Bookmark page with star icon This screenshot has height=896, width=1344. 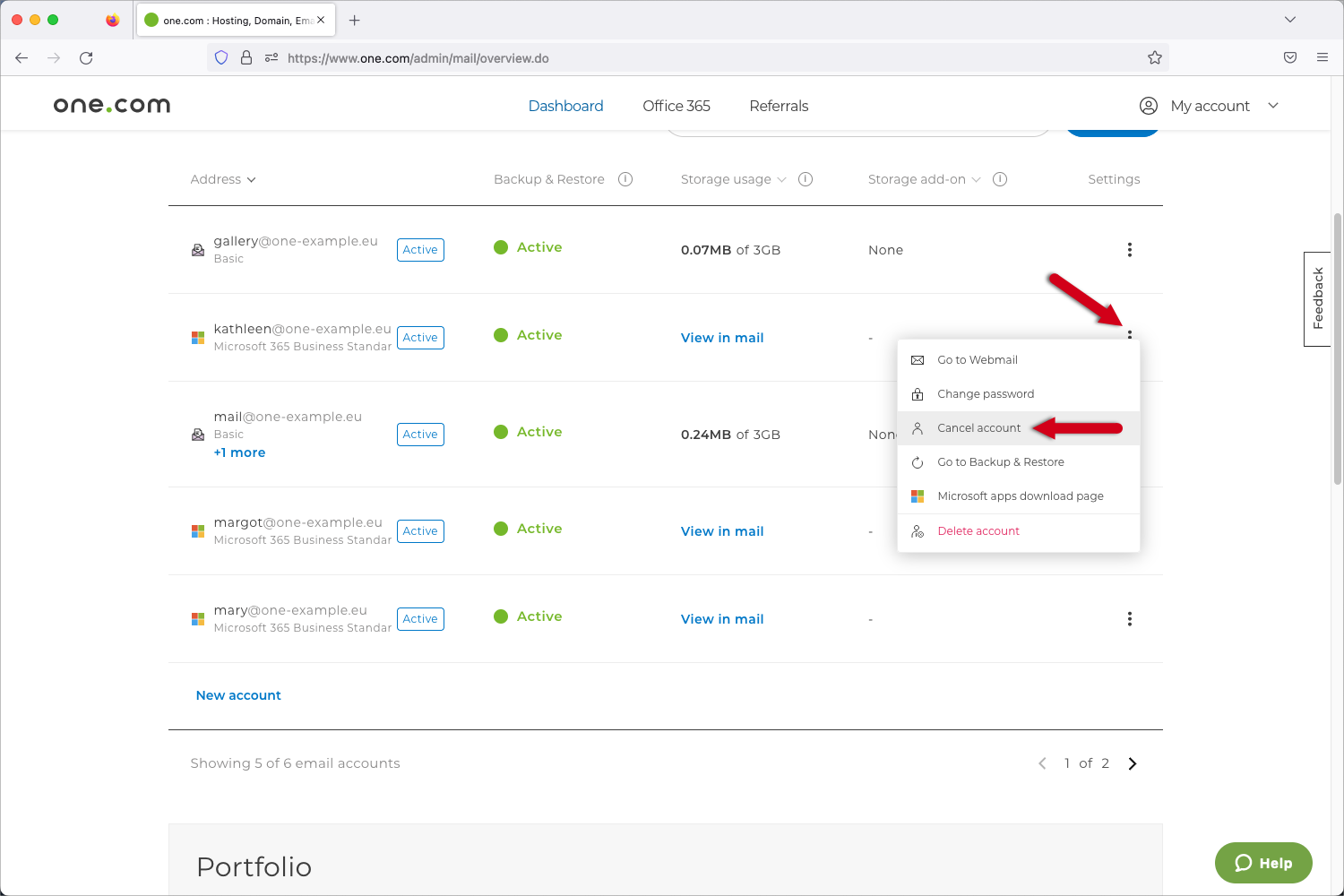tap(1154, 58)
